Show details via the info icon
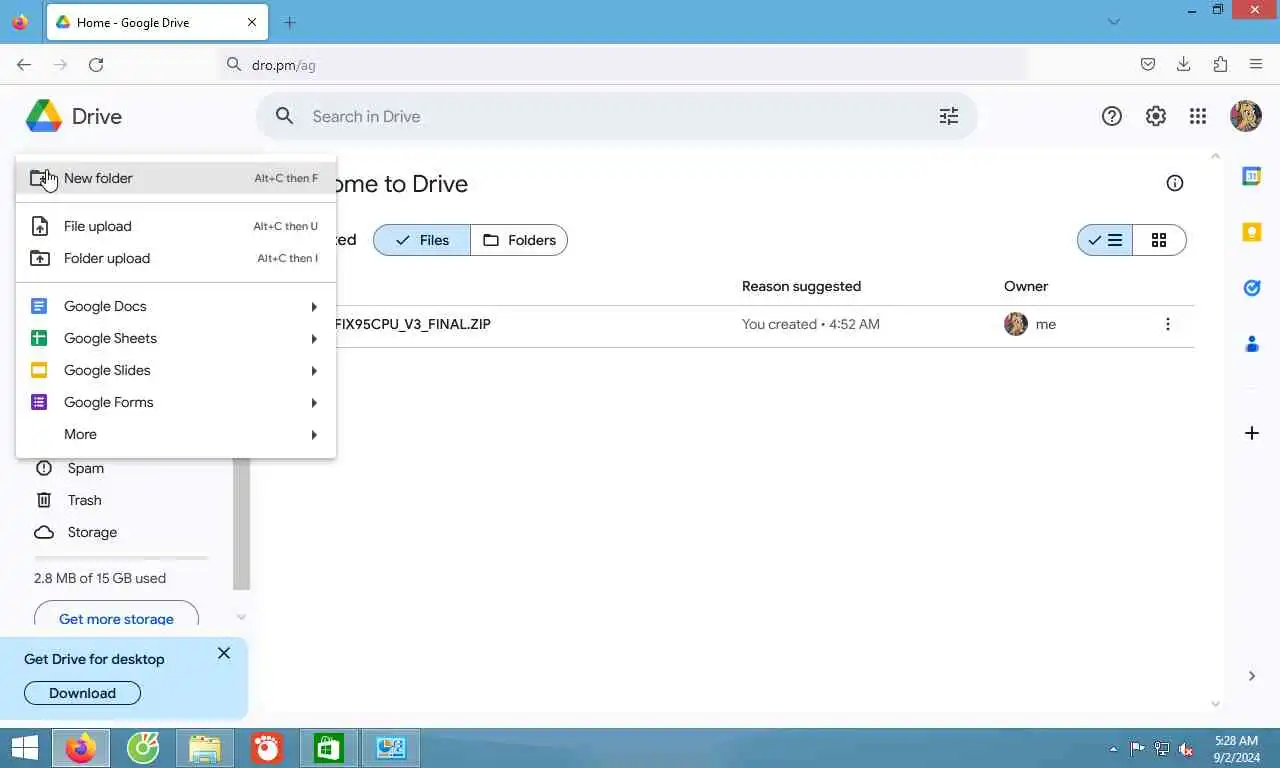1280x768 pixels. tap(1175, 183)
